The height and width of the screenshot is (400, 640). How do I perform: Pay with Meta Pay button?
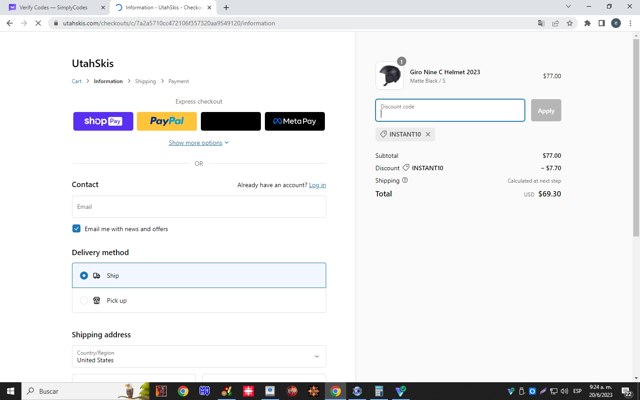tap(295, 121)
